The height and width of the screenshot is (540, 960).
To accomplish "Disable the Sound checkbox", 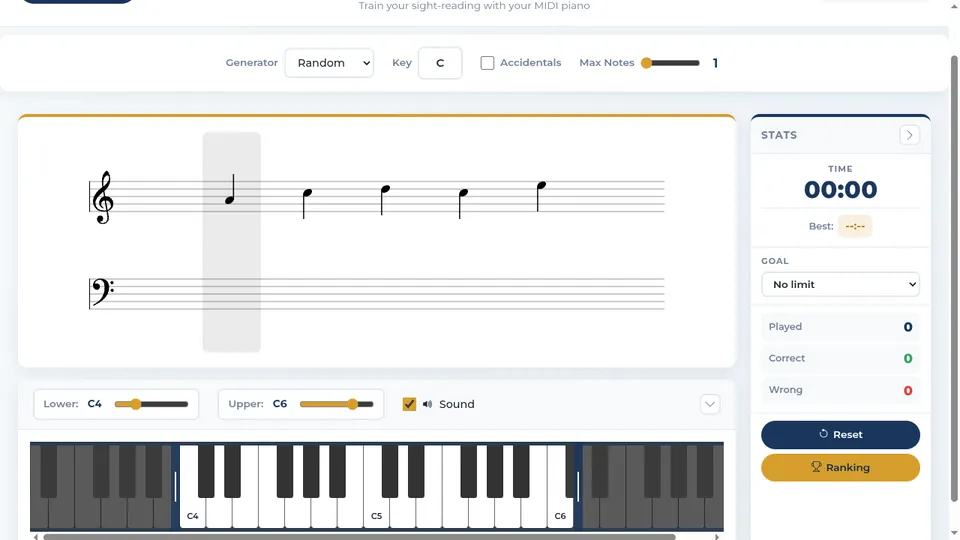I will pyautogui.click(x=409, y=404).
